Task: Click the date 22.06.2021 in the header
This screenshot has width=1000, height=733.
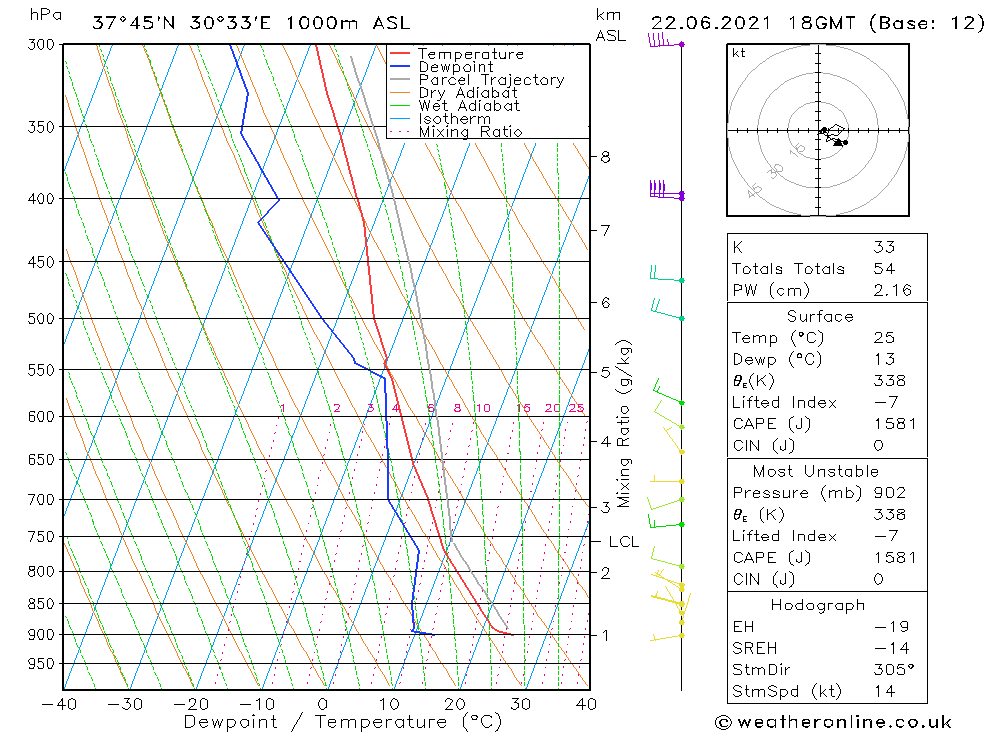Action: click(x=710, y=24)
